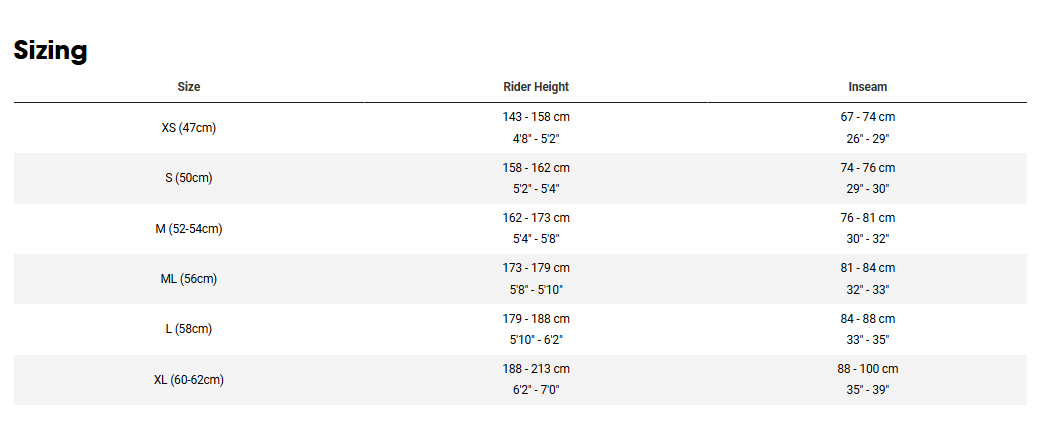
Task: Select the XL (60-62cm) size cell
Action: pos(189,380)
